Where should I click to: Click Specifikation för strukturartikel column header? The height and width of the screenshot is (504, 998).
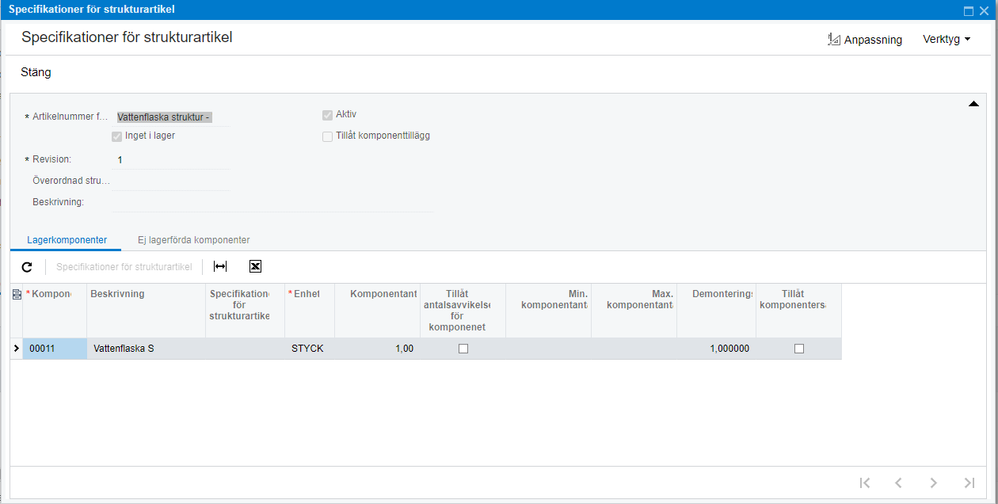coord(245,311)
